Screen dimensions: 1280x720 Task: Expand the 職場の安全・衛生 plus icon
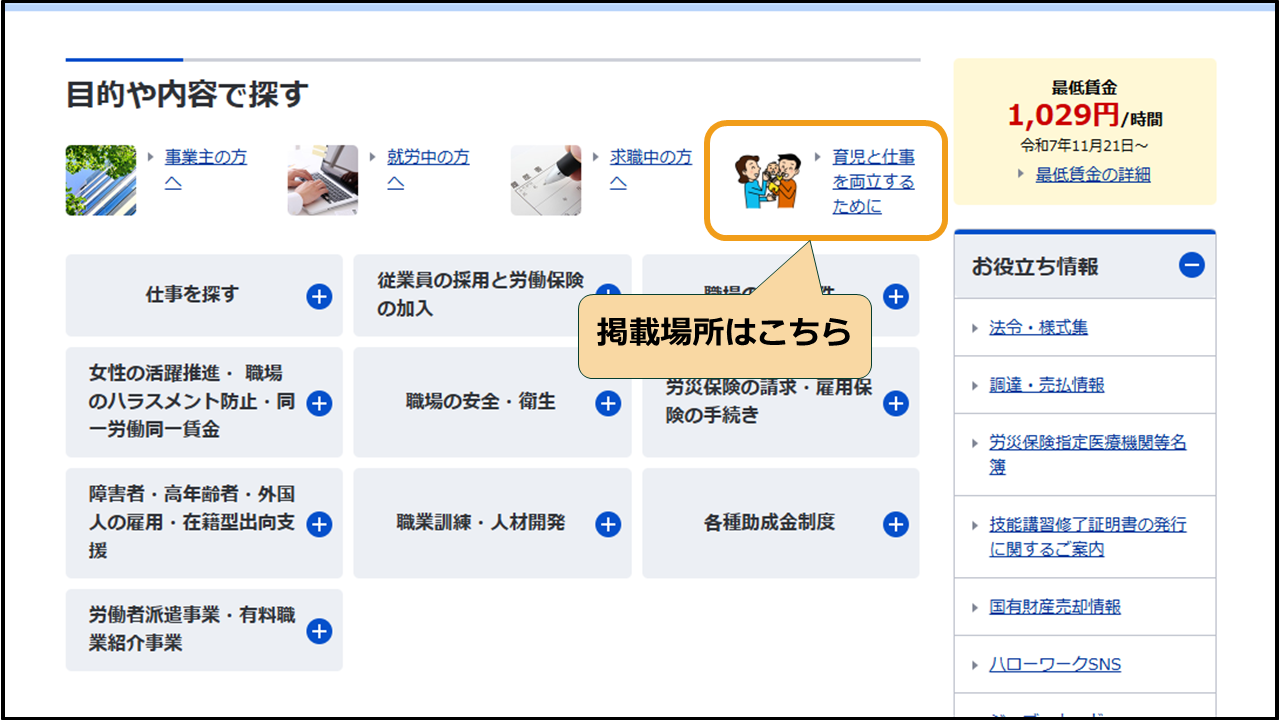click(x=608, y=403)
